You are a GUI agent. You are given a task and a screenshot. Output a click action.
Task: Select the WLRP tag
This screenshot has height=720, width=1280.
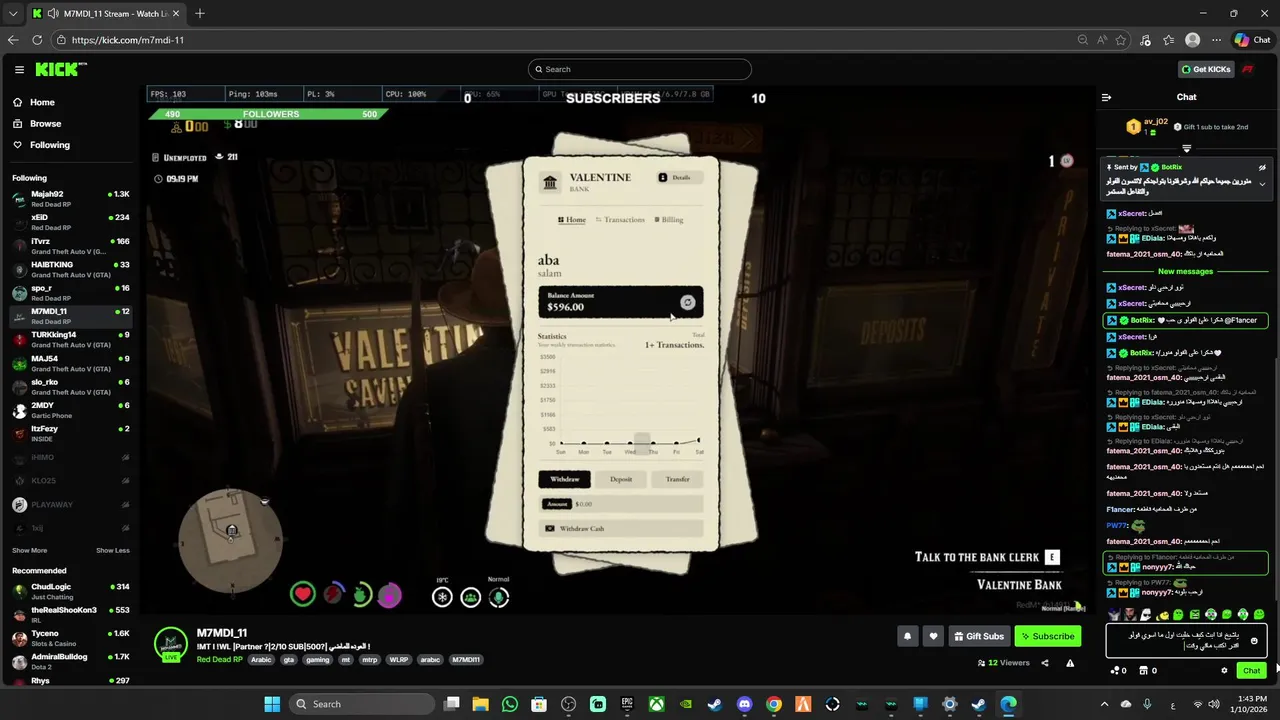[x=399, y=660]
